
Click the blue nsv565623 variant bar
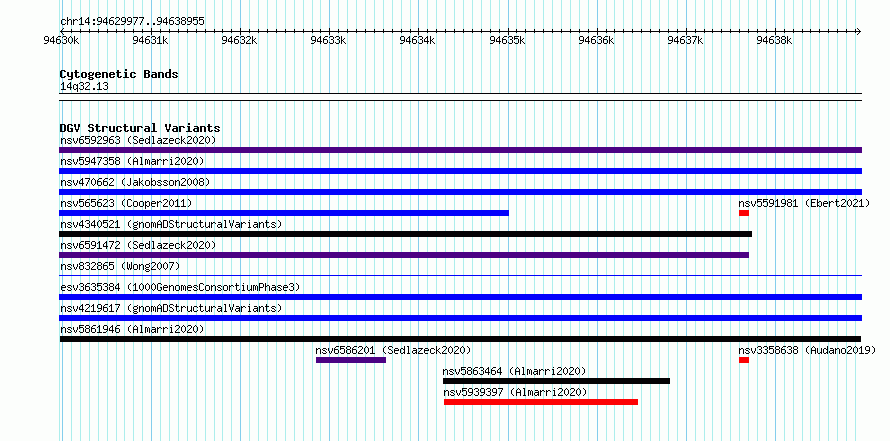284,213
